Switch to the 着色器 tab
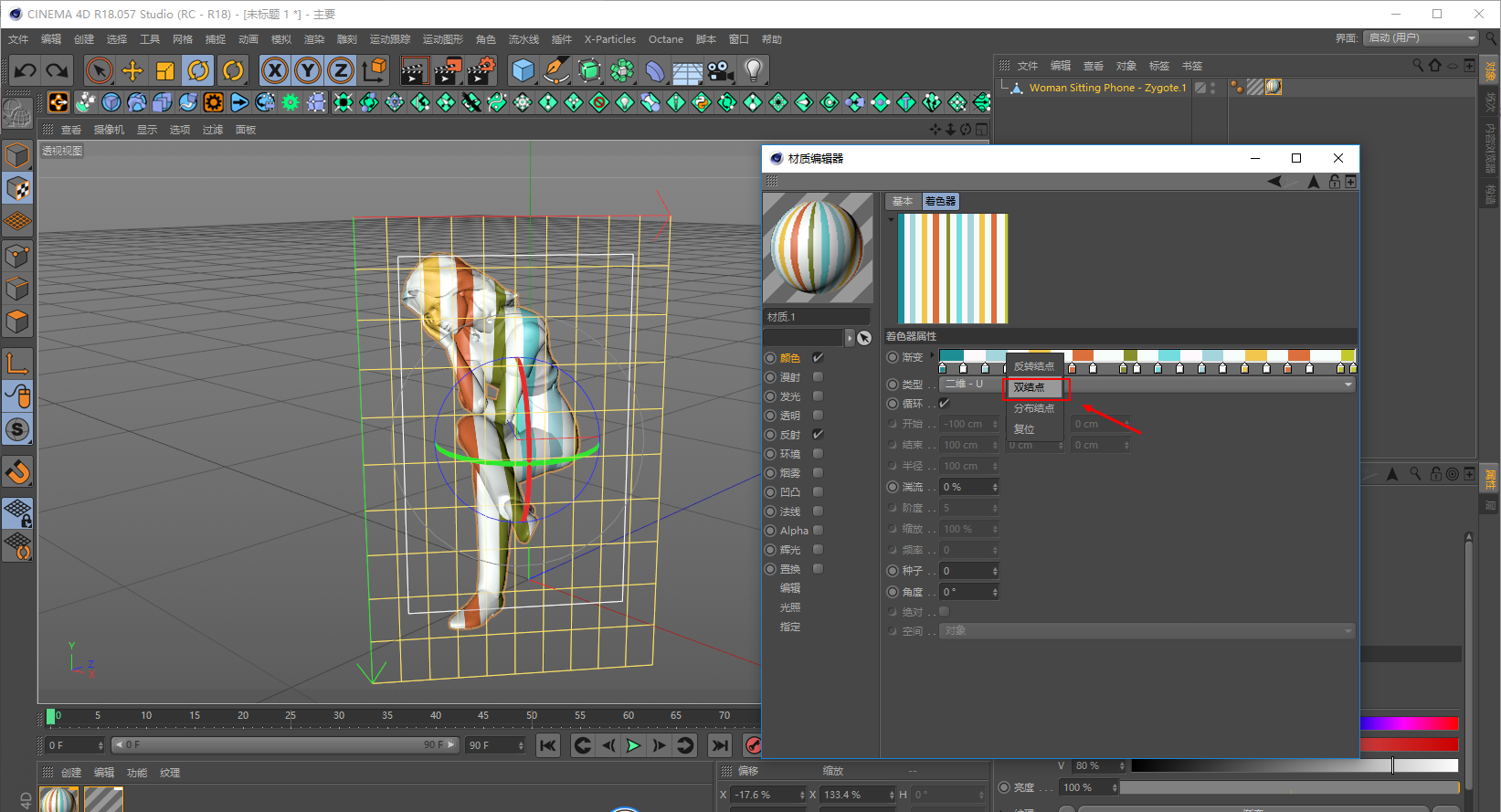 pos(940,201)
